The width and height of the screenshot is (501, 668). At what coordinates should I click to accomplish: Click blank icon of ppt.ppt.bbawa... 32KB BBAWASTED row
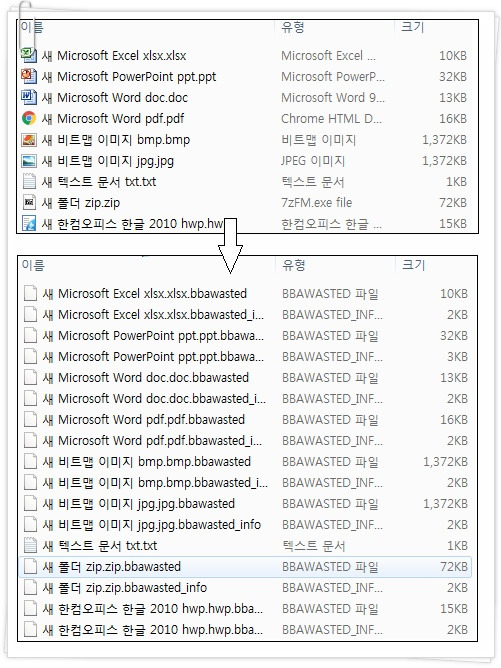tap(30, 335)
